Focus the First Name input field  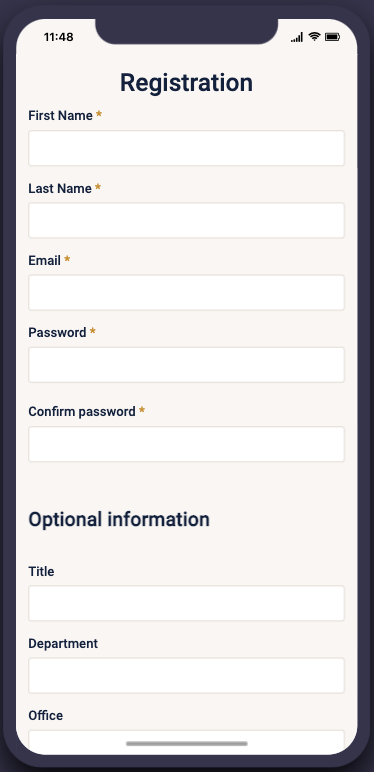click(x=187, y=148)
